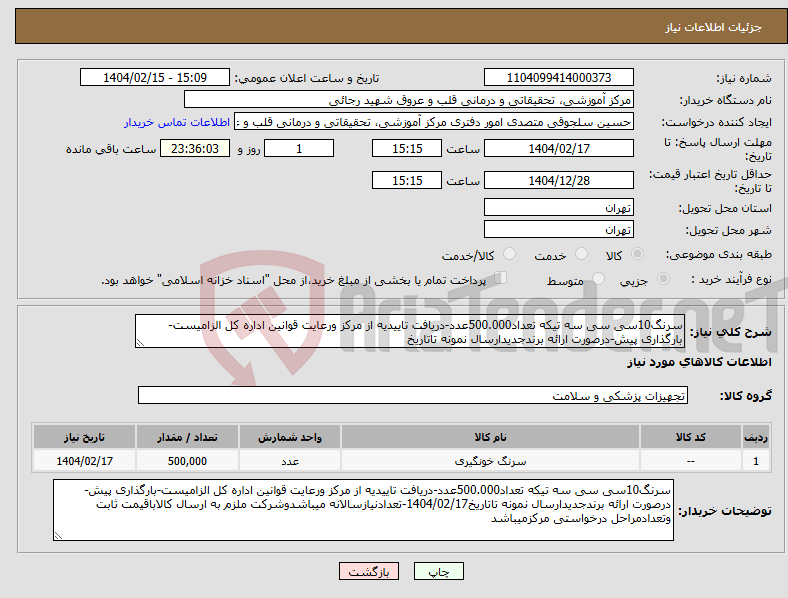Click the سرنگ خونگیری item name cell
788x598 pixels.
(x=490, y=461)
